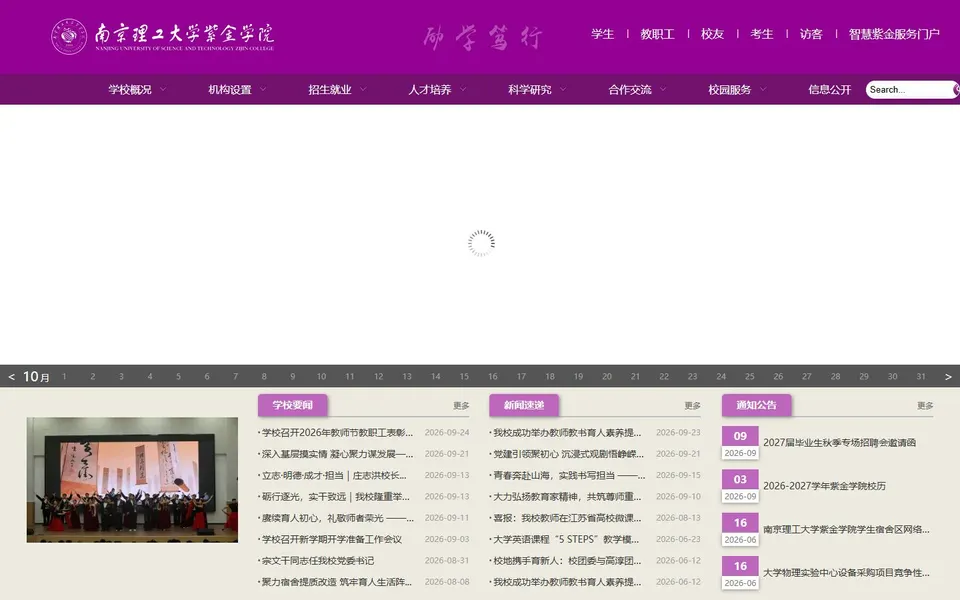Open the 考生 portal link
Image resolution: width=960 pixels, height=600 pixels.
pos(762,34)
